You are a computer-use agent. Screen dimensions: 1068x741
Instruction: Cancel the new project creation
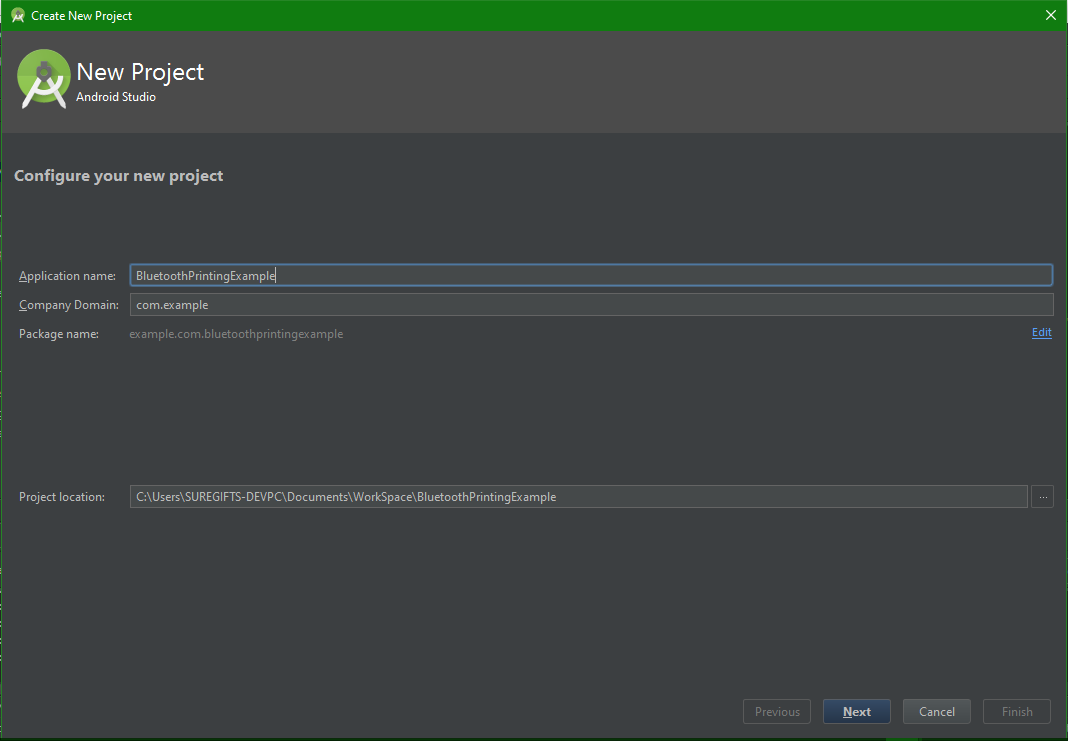(936, 711)
